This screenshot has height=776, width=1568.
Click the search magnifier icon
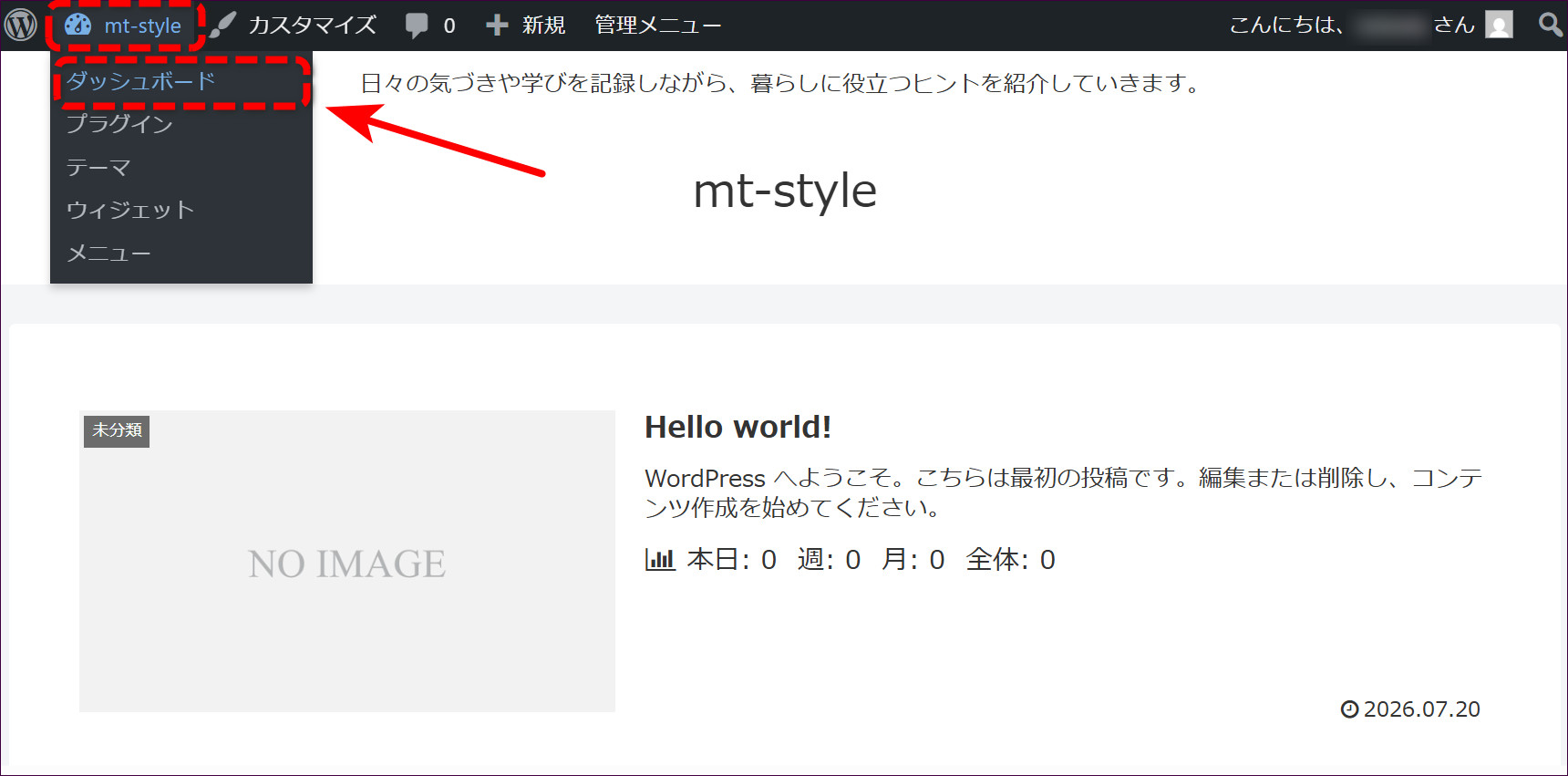point(1550,25)
